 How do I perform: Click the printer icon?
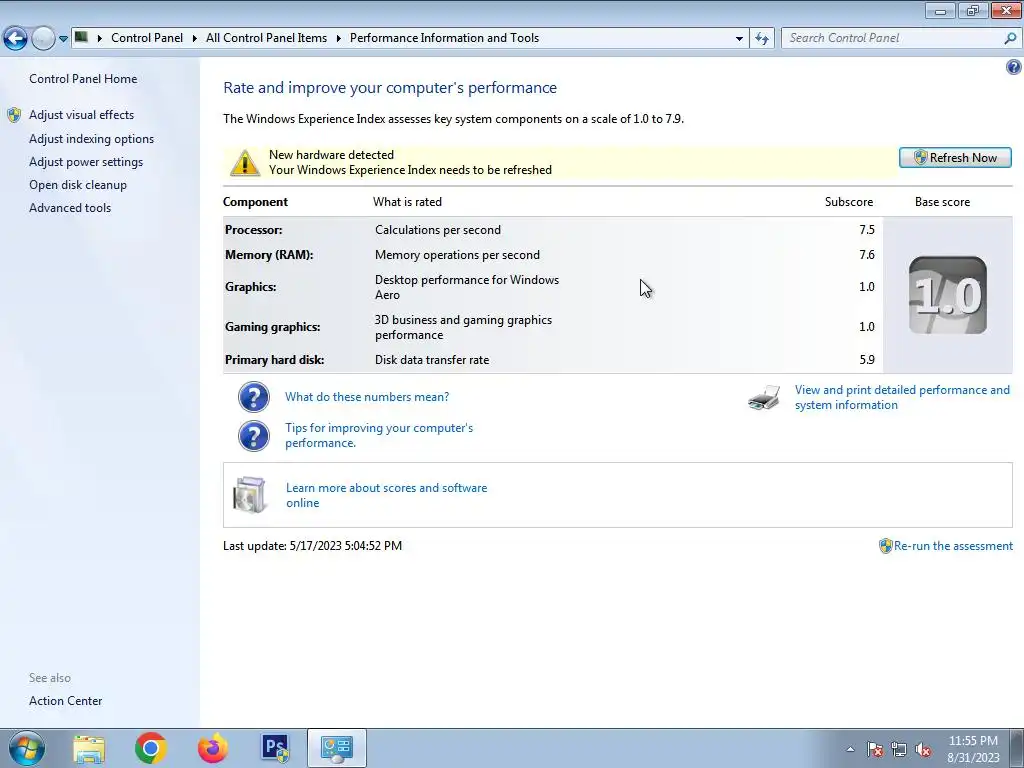[764, 398]
